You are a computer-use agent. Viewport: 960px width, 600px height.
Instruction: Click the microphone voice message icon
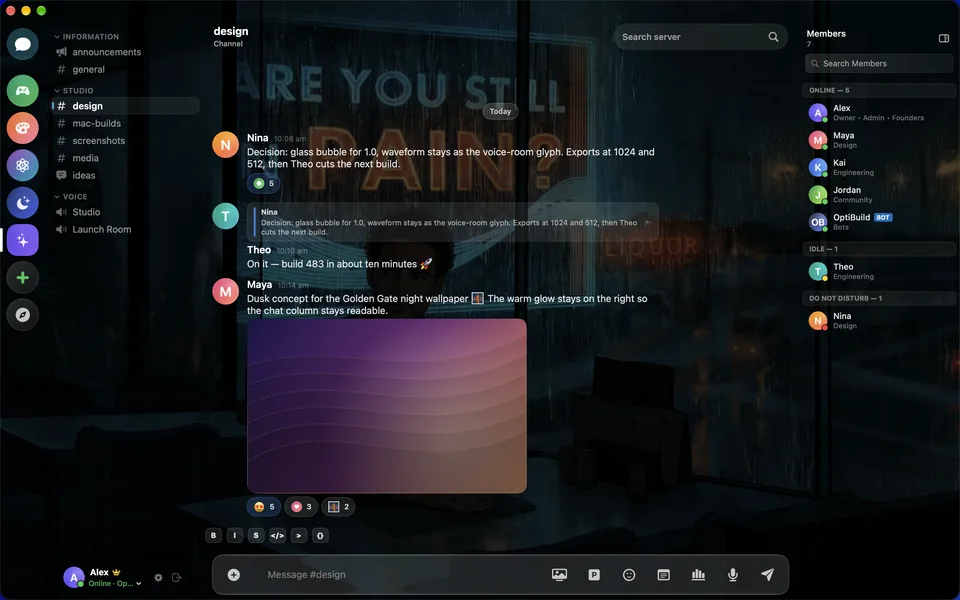coord(732,574)
